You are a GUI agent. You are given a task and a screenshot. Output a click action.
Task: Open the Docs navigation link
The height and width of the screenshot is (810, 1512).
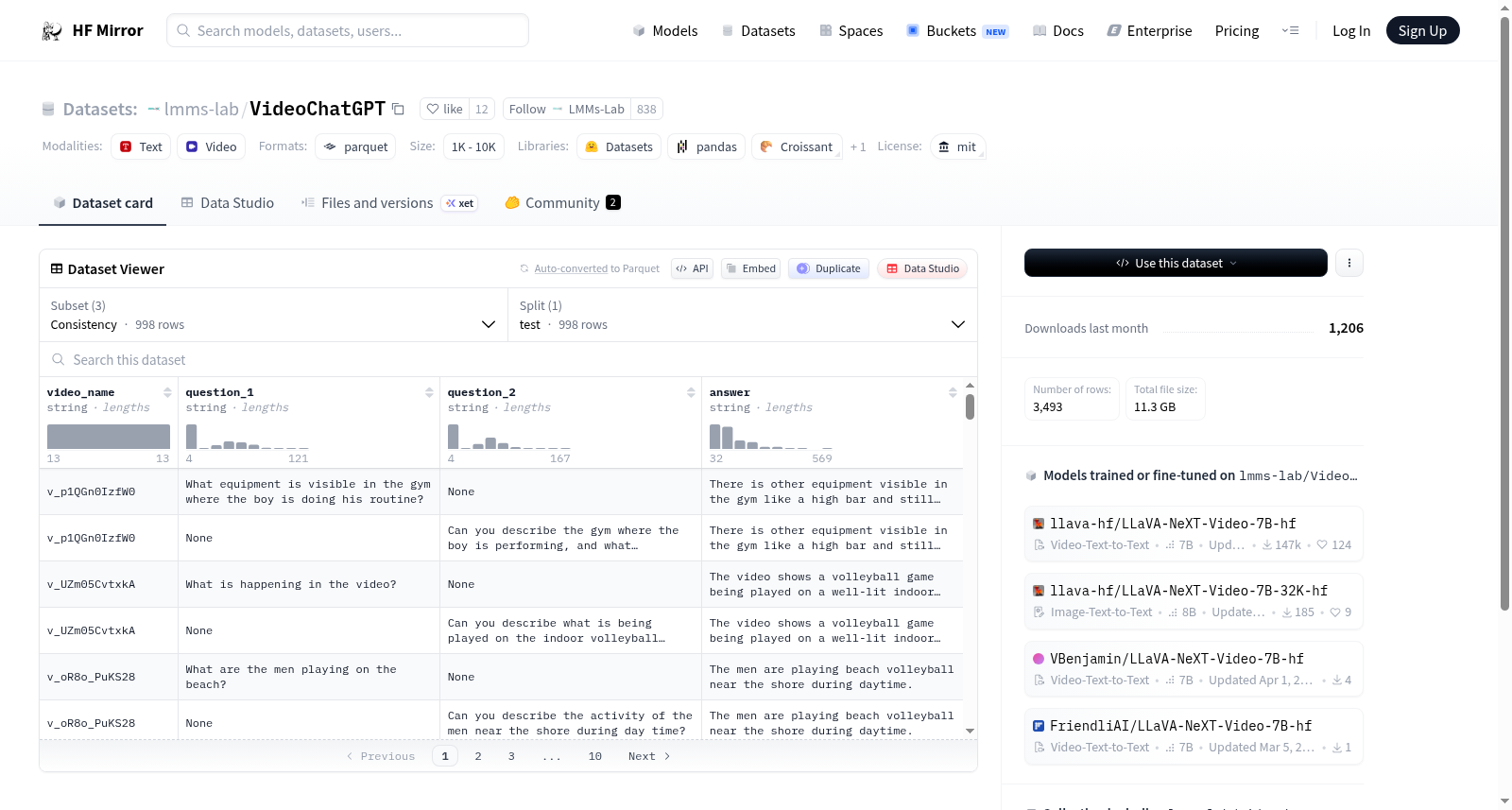click(x=1058, y=31)
